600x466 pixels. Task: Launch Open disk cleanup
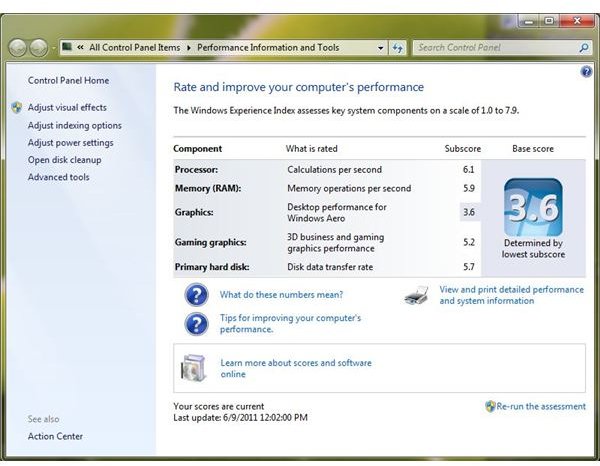(x=64, y=160)
